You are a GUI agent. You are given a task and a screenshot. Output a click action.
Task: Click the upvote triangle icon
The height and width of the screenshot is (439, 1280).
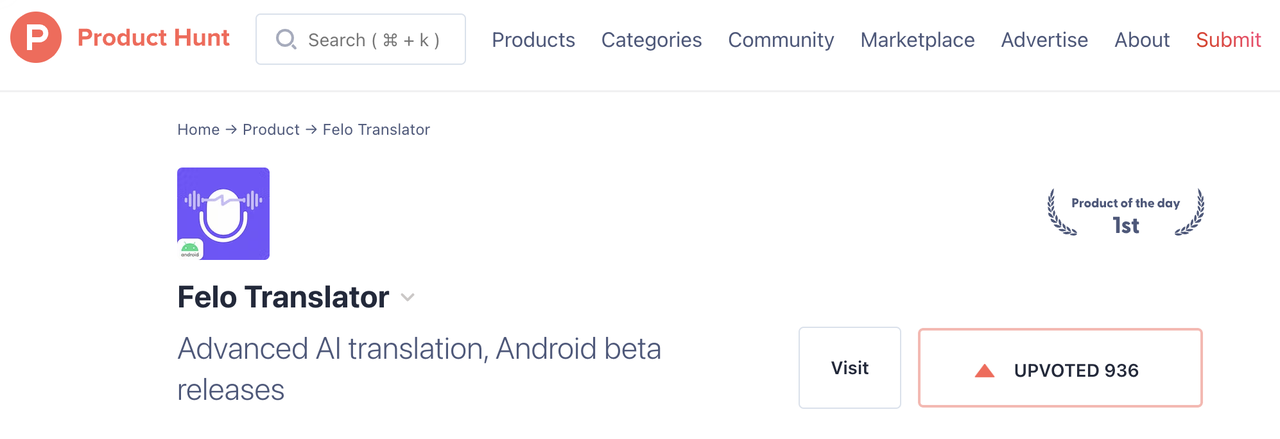984,371
